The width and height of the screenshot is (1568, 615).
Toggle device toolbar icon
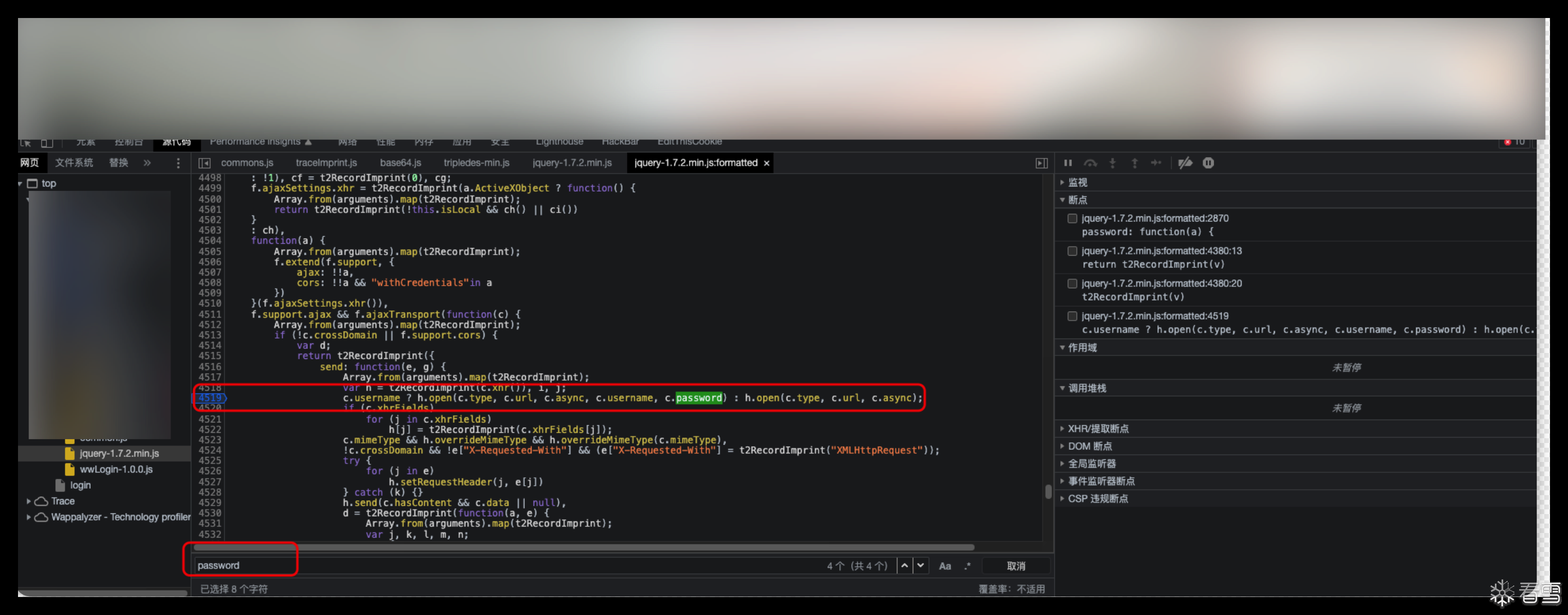47,143
